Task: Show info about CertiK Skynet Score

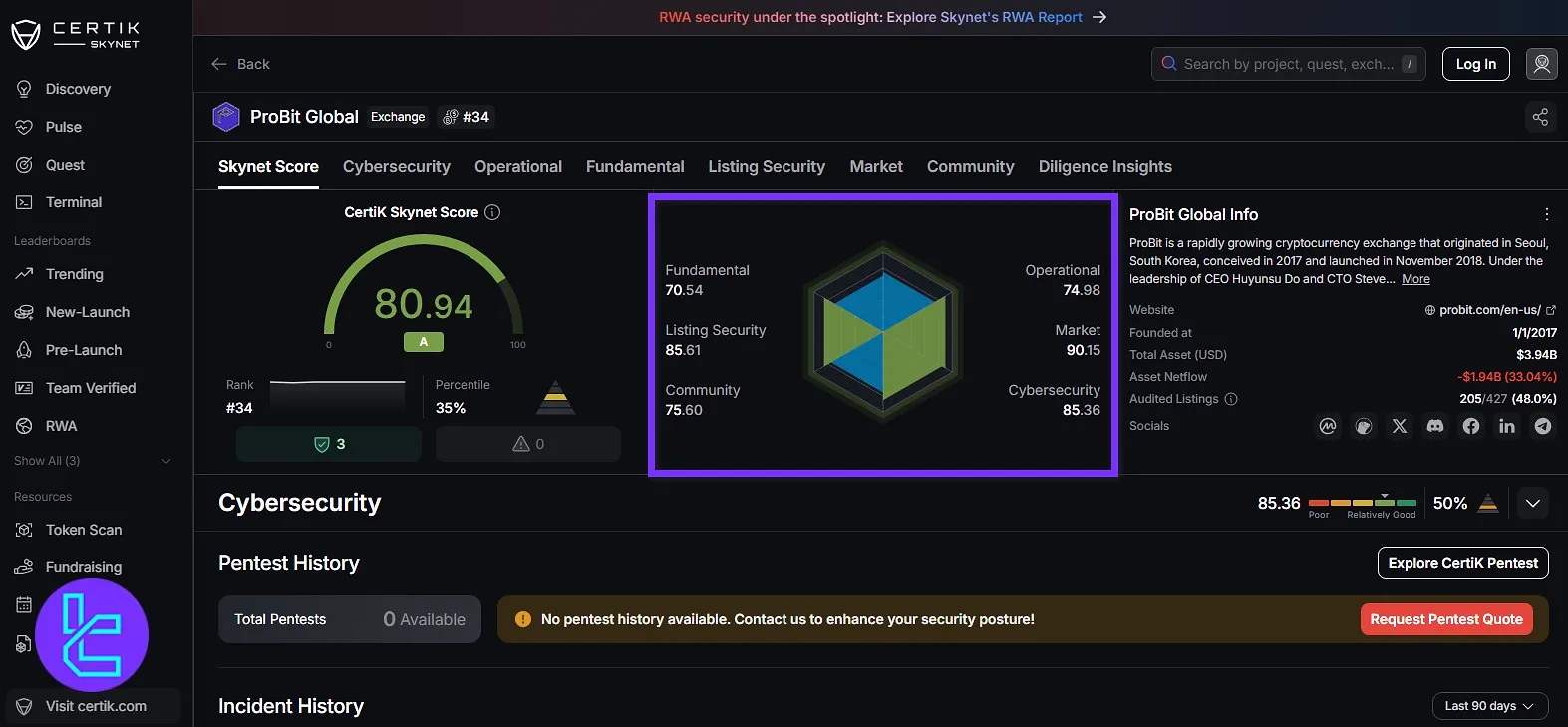Action: coord(492,212)
